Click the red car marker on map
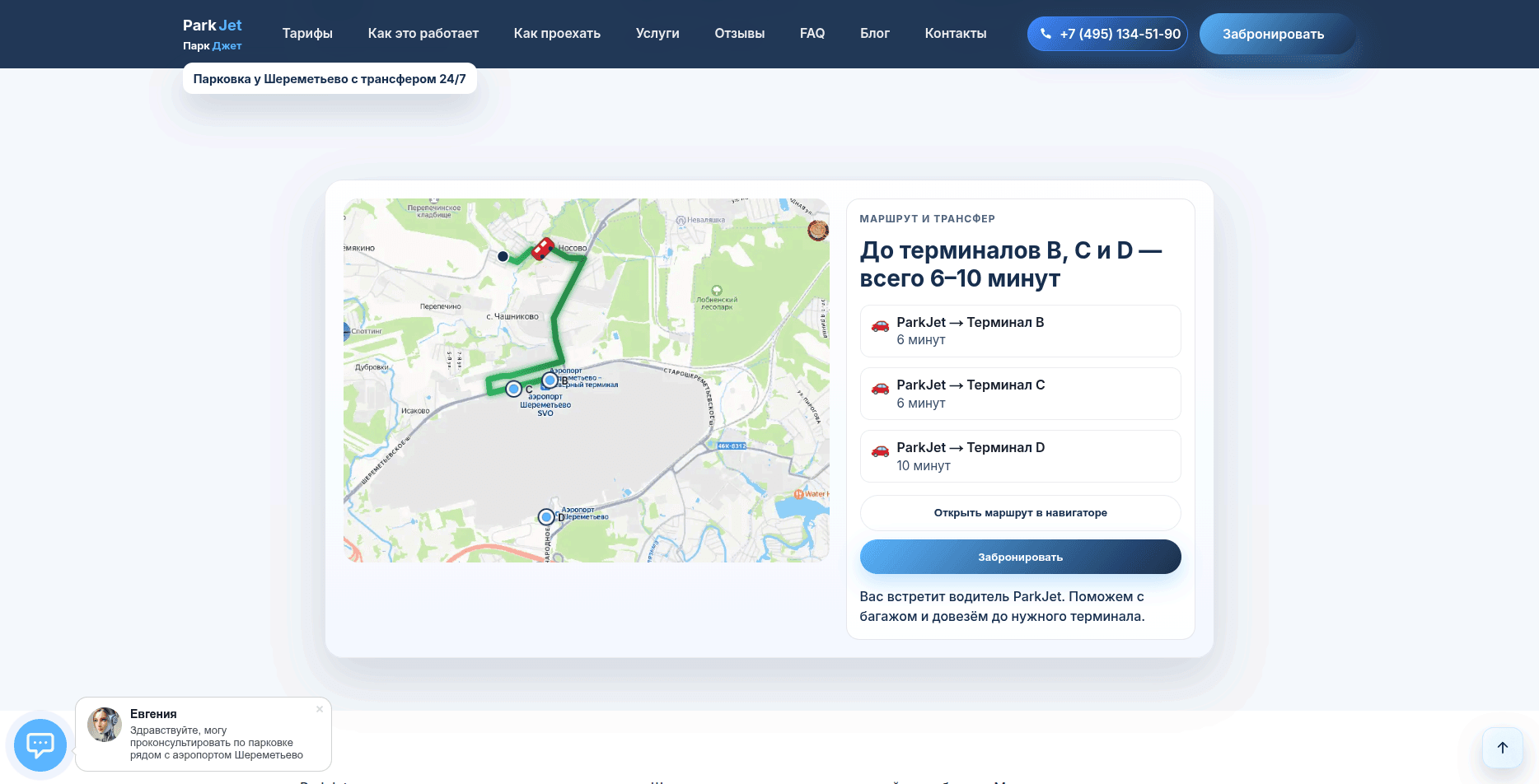Screen dimensions: 1539x784 542,249
